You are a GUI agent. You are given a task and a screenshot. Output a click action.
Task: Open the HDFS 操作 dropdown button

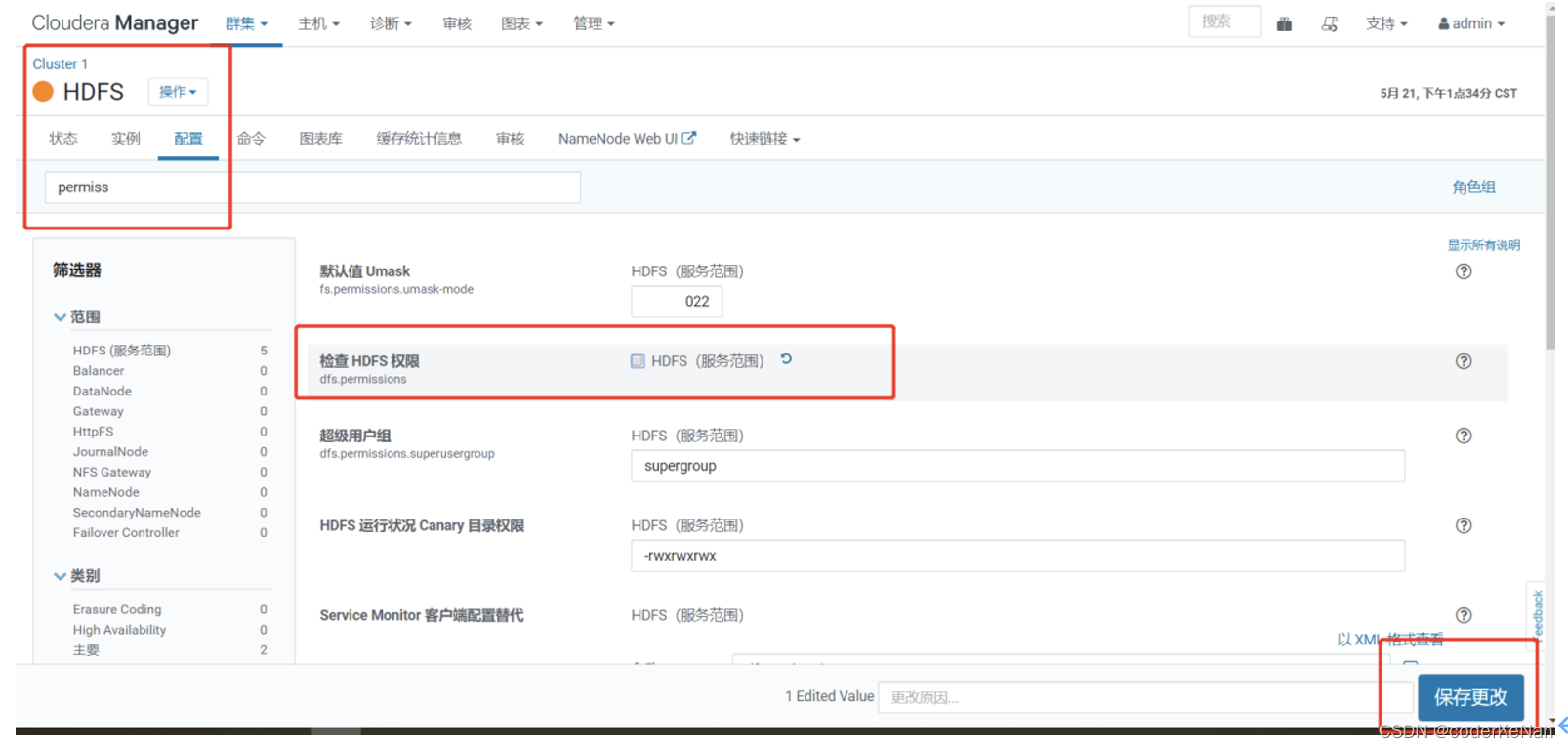click(x=178, y=92)
